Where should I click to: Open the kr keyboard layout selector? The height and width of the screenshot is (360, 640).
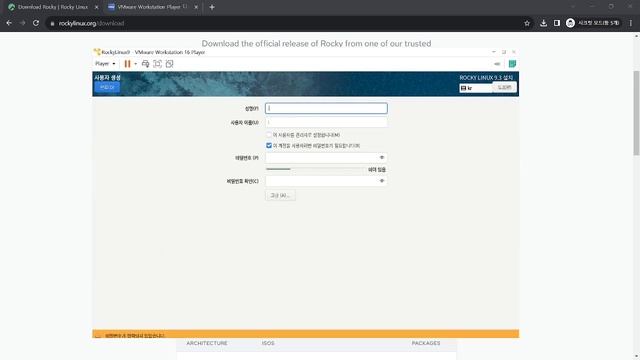476,88
